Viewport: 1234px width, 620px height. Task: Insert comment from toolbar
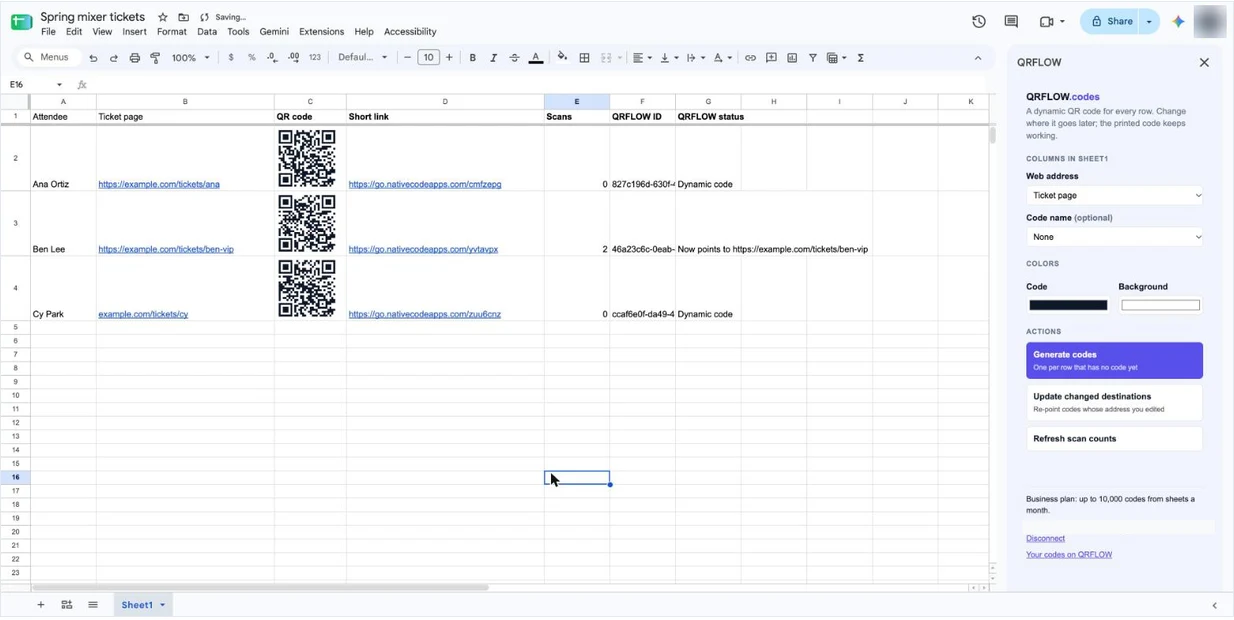click(x=771, y=58)
